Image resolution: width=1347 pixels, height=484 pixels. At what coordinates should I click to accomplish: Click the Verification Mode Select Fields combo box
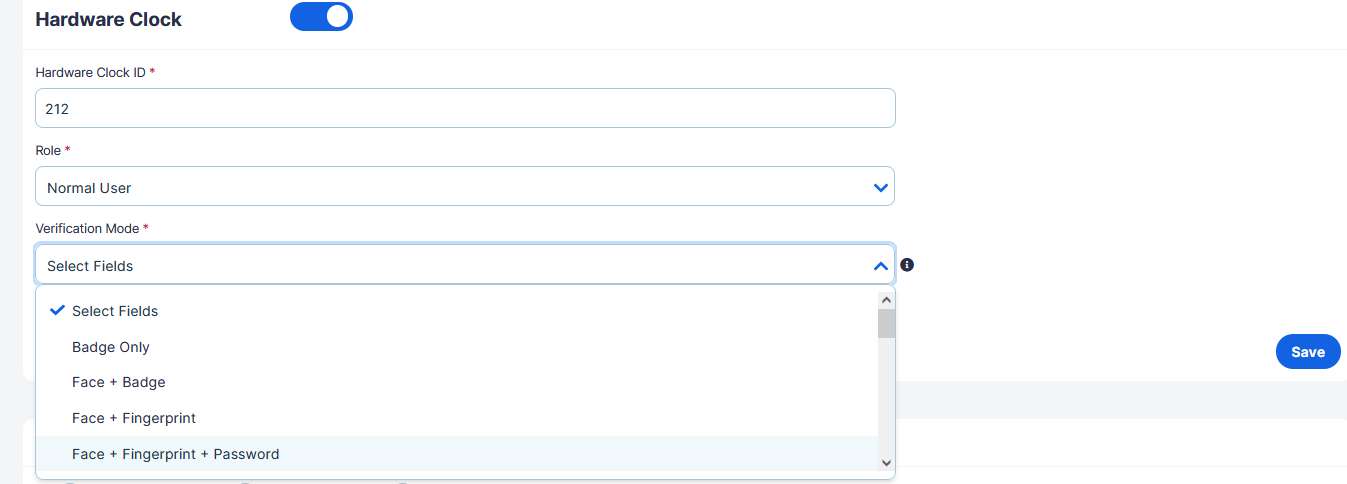pos(465,265)
